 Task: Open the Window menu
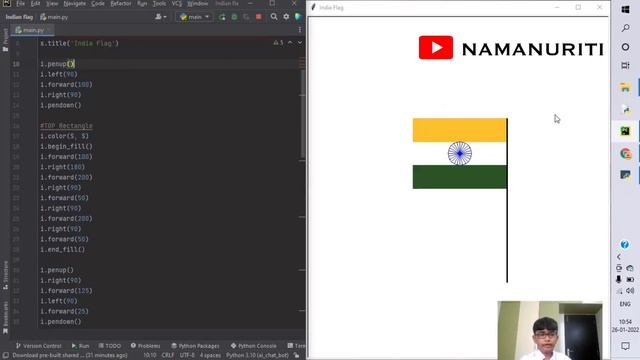pyautogui.click(x=198, y=4)
